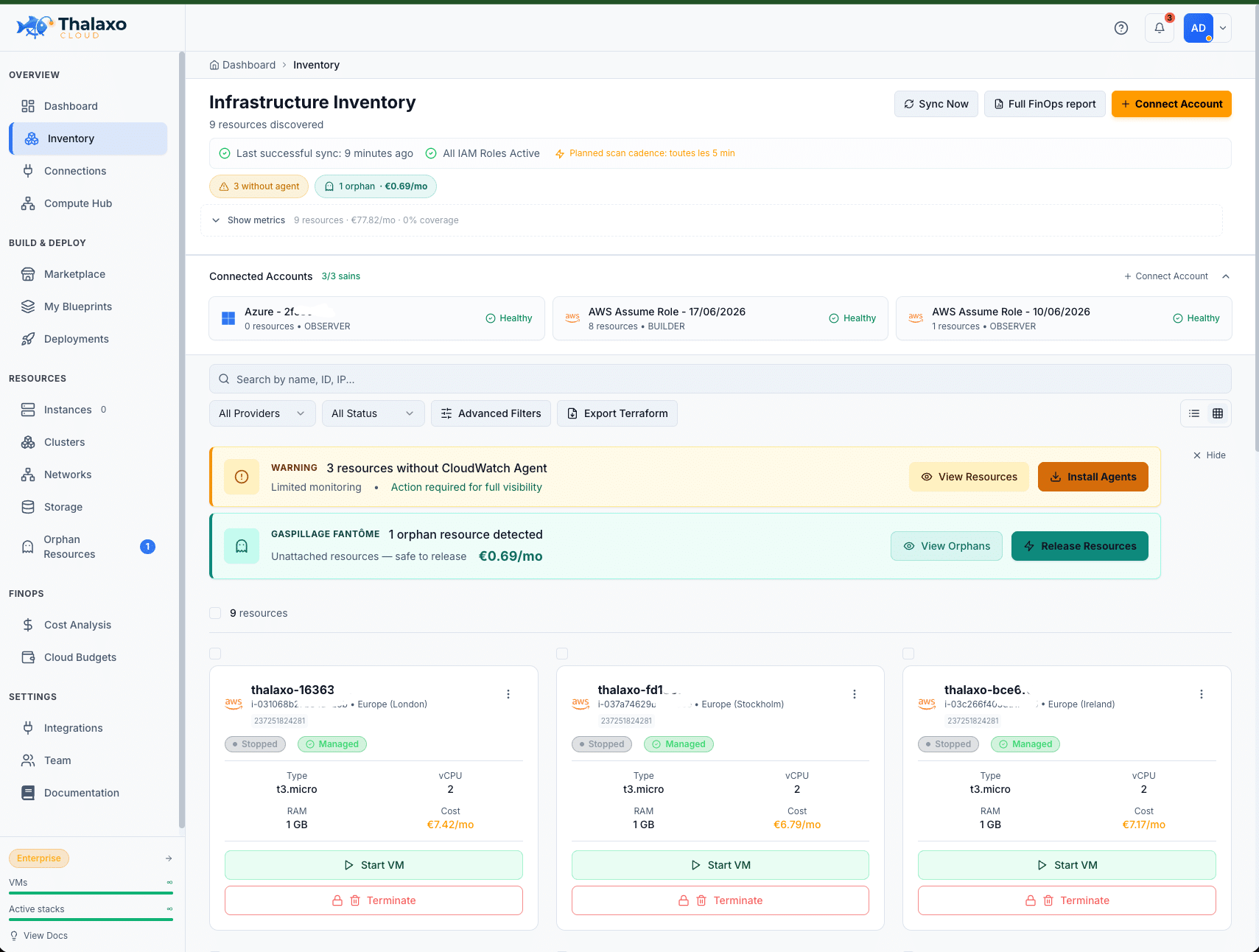1259x952 pixels.
Task: Click the Deployments rocket icon
Action: point(28,339)
